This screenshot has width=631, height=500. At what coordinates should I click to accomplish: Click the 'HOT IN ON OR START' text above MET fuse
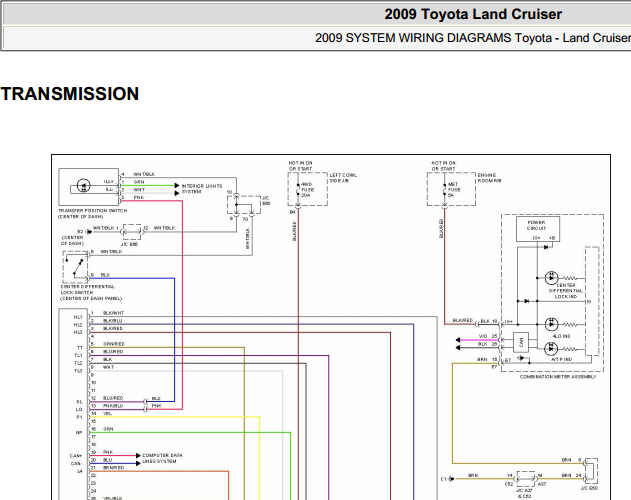coord(443,166)
